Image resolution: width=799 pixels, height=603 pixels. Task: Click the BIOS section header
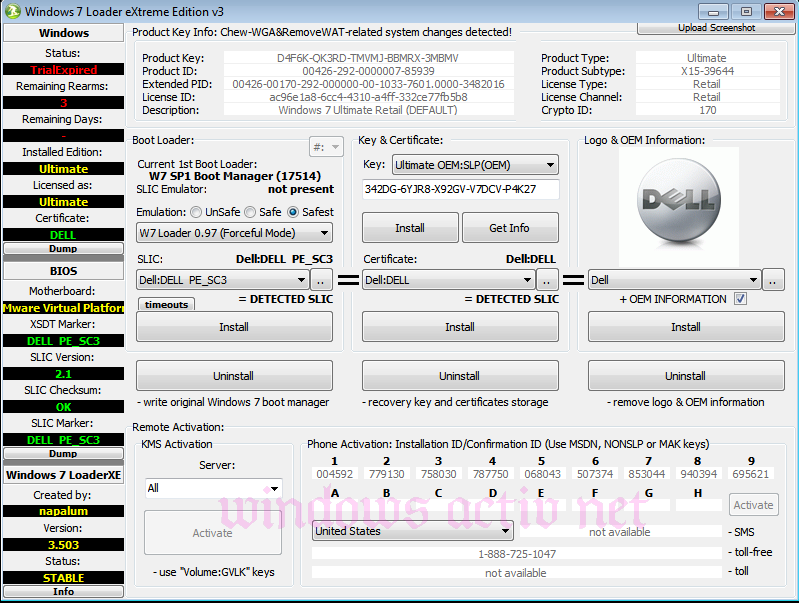pyautogui.click(x=63, y=271)
